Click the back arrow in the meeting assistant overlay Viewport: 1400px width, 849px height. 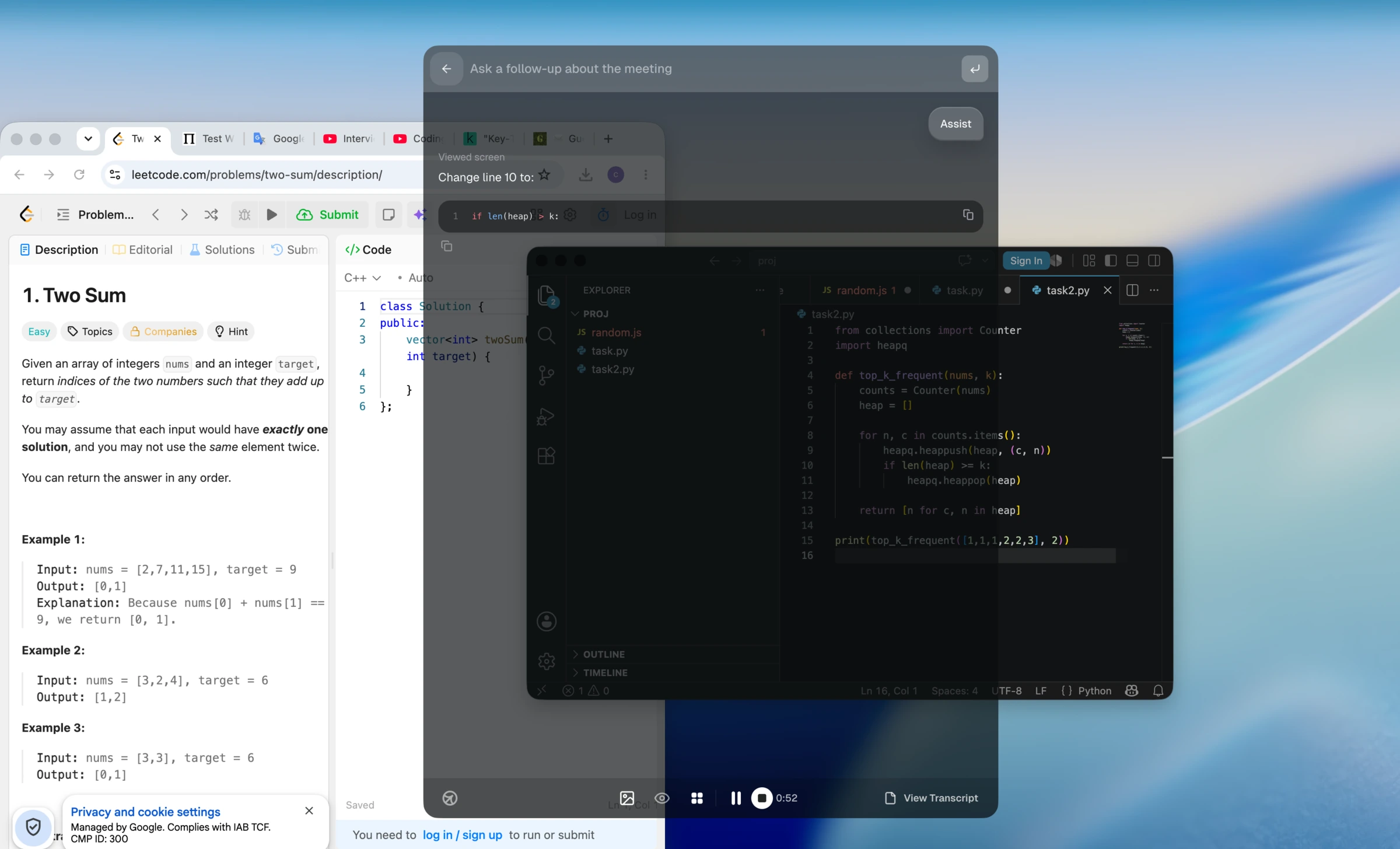446,69
